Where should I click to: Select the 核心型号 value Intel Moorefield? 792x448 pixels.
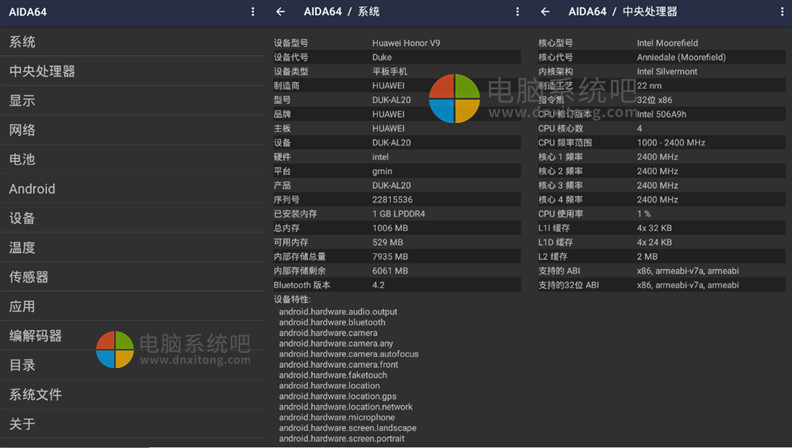click(x=667, y=43)
